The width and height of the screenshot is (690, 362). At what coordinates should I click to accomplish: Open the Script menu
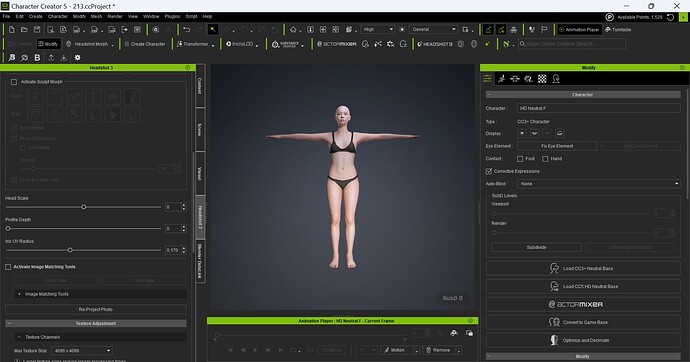point(191,16)
